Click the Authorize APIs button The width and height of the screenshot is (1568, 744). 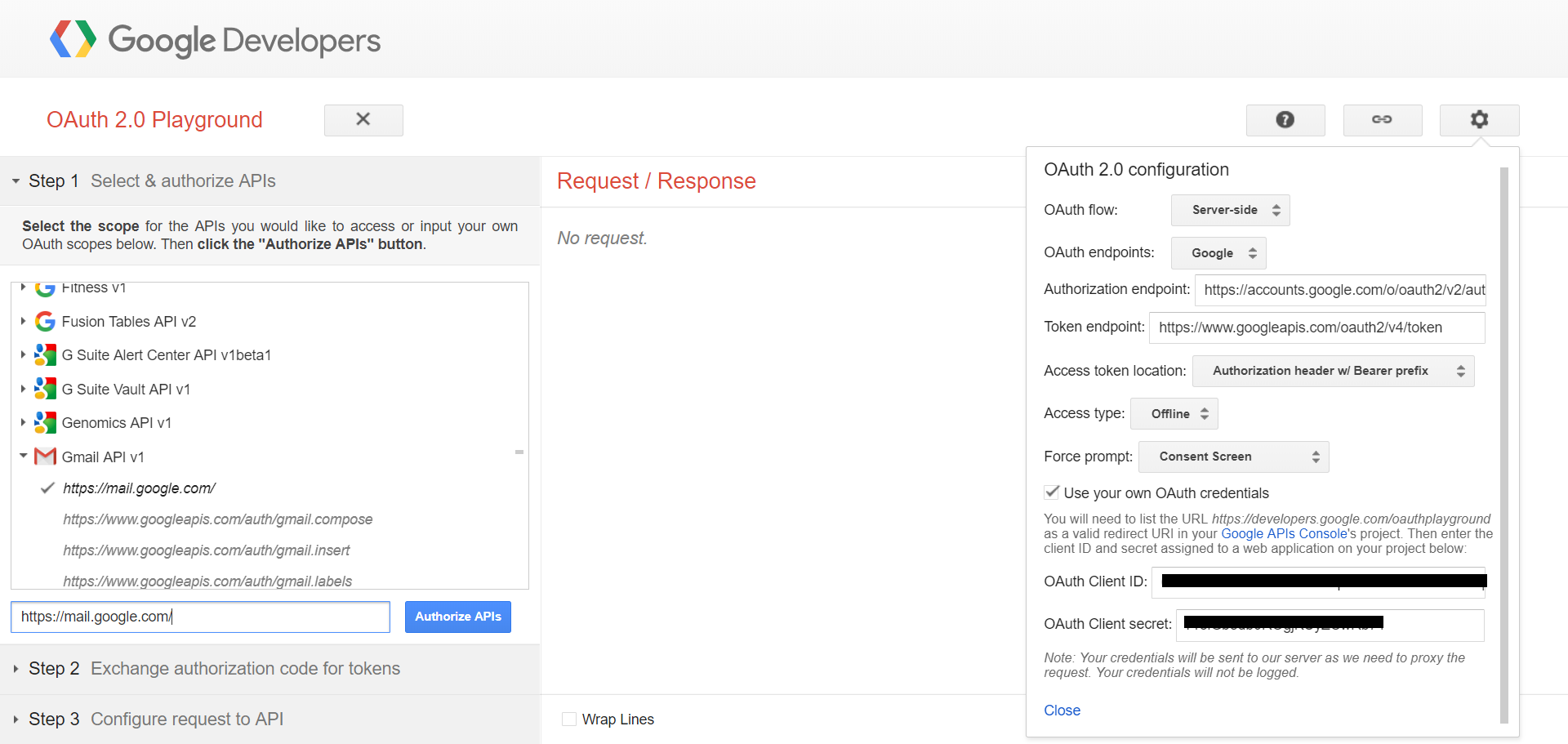click(458, 617)
